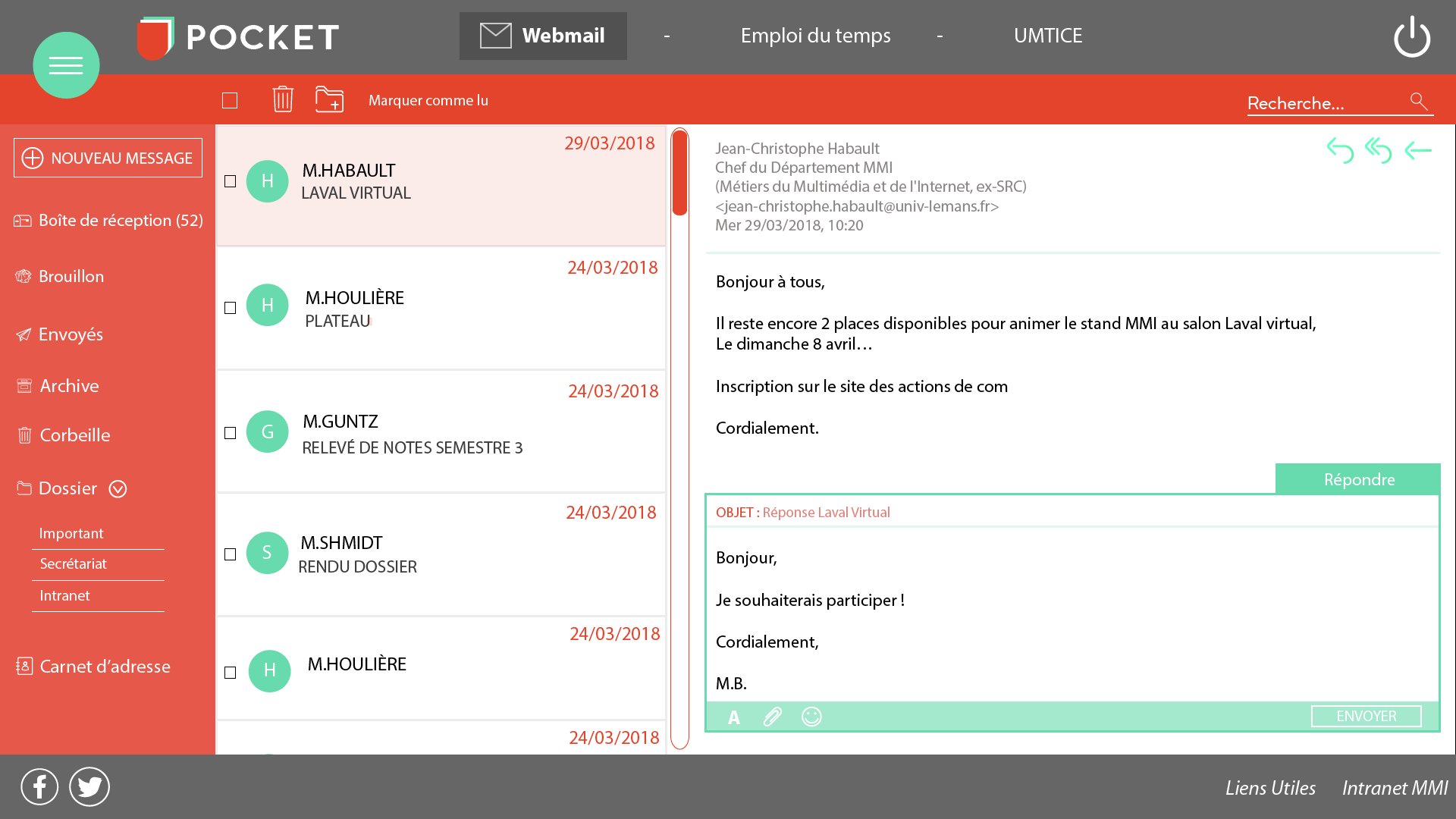Click the forward/back arrow icon in message header
The width and height of the screenshot is (1456, 819).
[x=1417, y=151]
